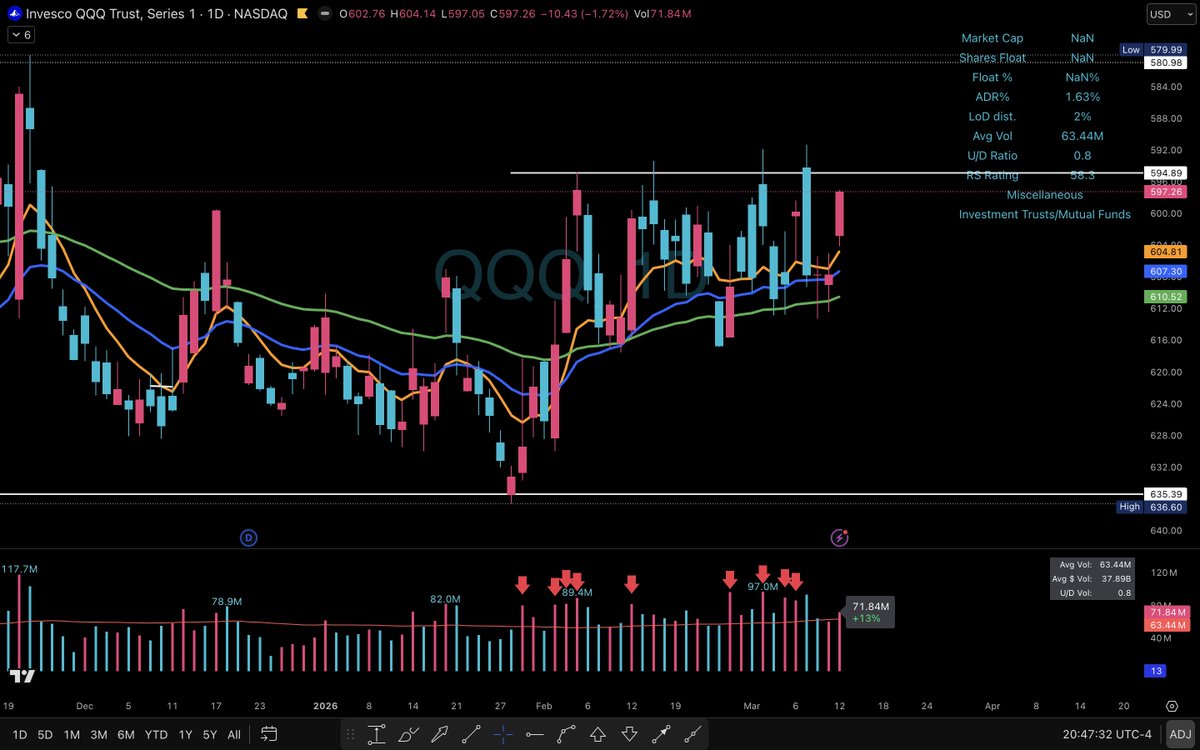Select the arrow down mark tool
This screenshot has width=1200, height=750.
(x=629, y=734)
